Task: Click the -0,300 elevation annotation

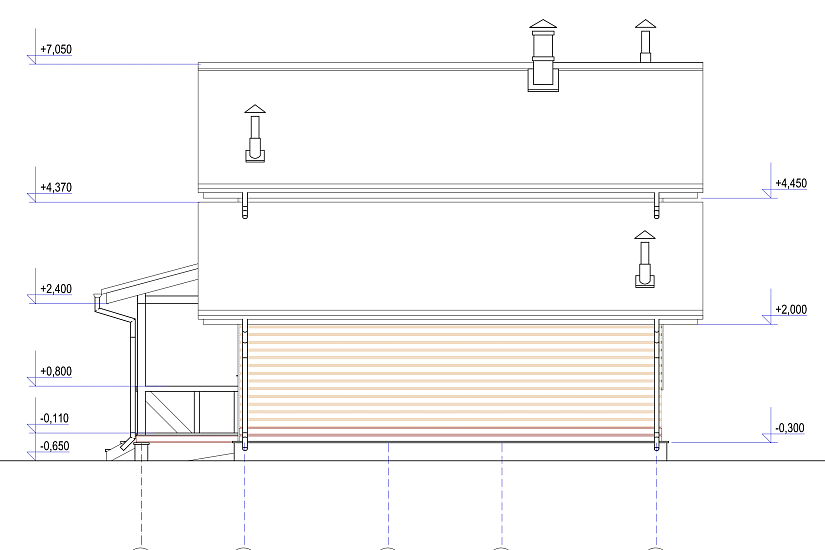Action: [789, 428]
